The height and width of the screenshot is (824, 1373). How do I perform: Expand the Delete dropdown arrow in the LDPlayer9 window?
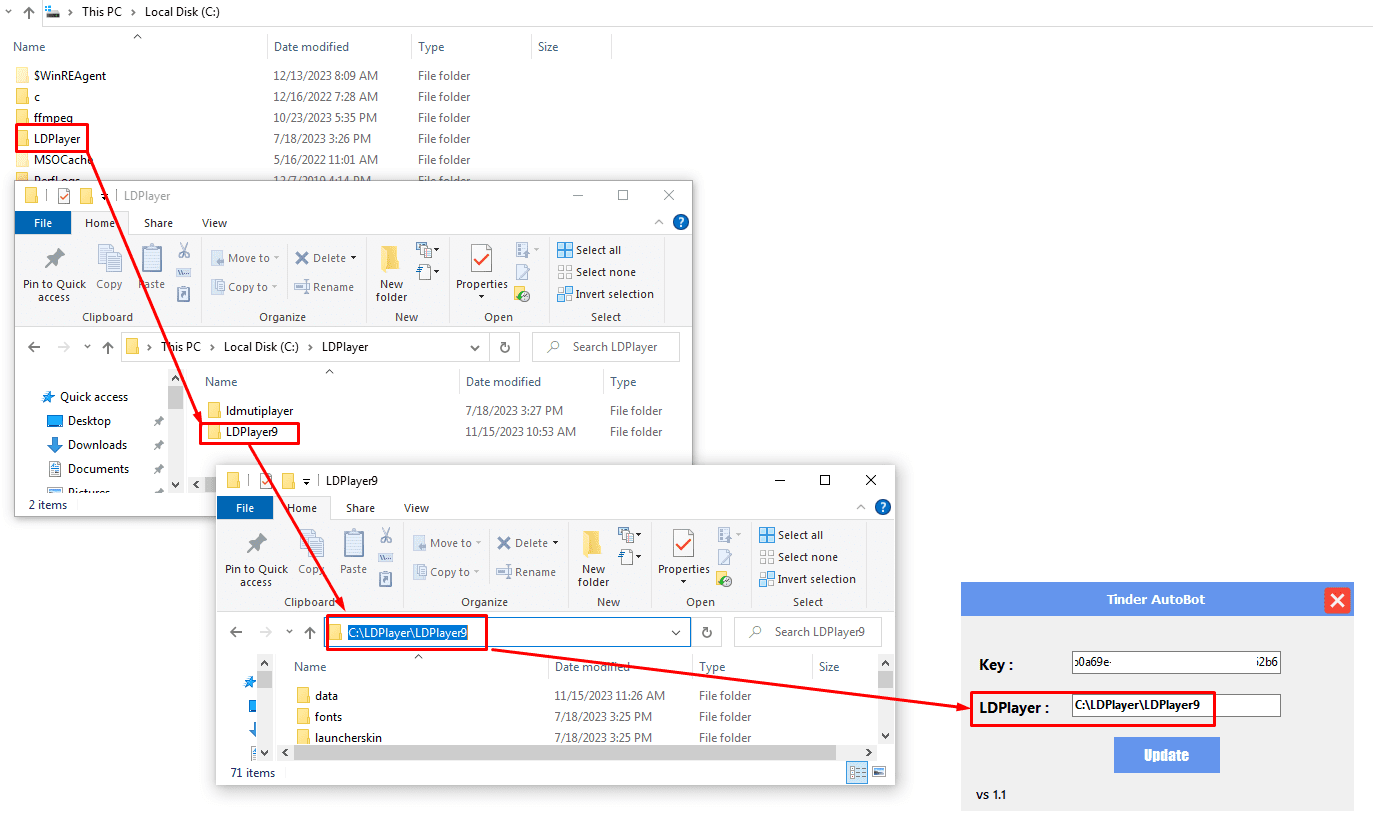[x=555, y=543]
